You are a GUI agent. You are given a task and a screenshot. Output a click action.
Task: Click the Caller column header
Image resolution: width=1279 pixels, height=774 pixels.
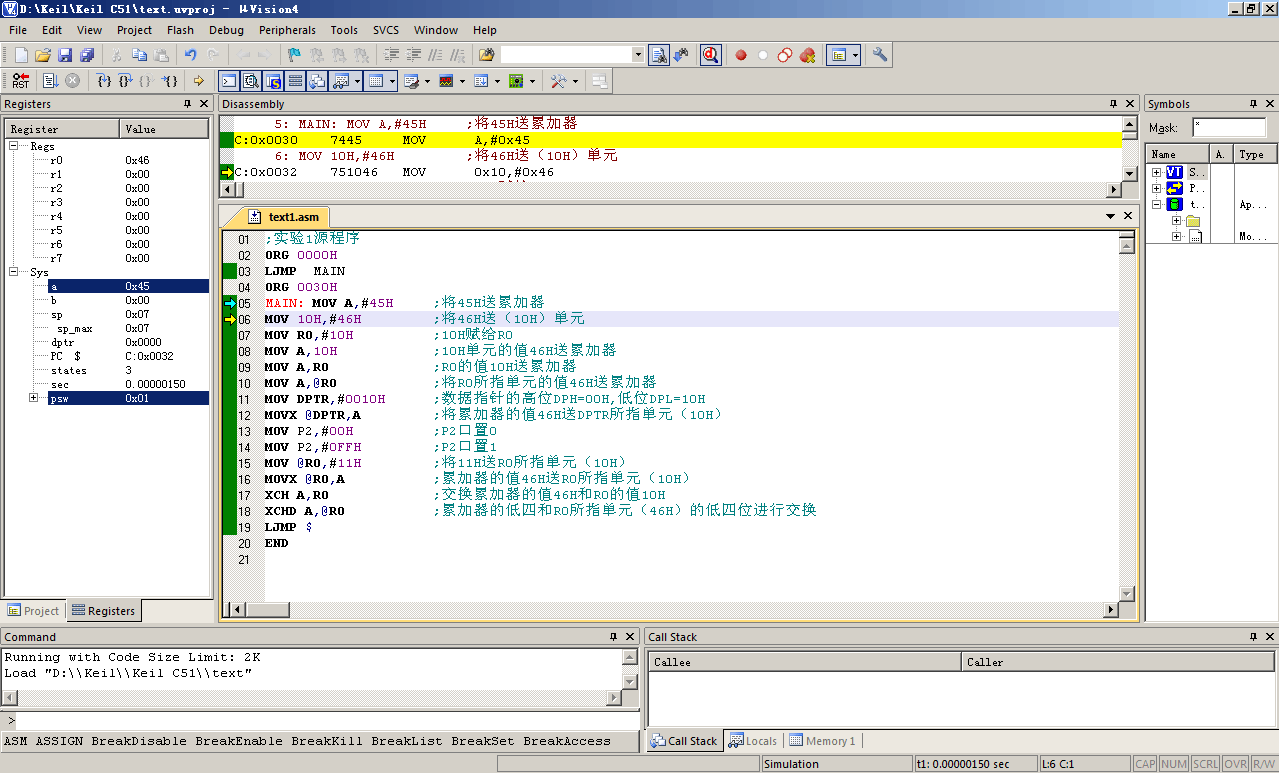(x=1118, y=662)
